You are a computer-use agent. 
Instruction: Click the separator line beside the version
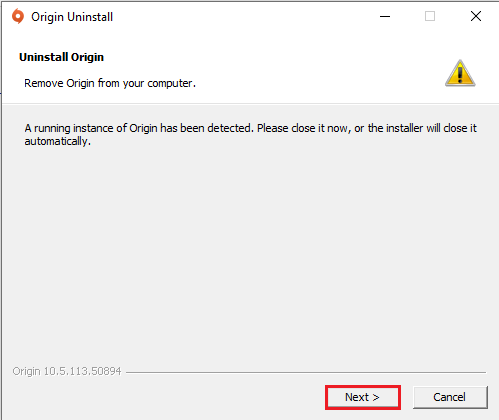306,372
